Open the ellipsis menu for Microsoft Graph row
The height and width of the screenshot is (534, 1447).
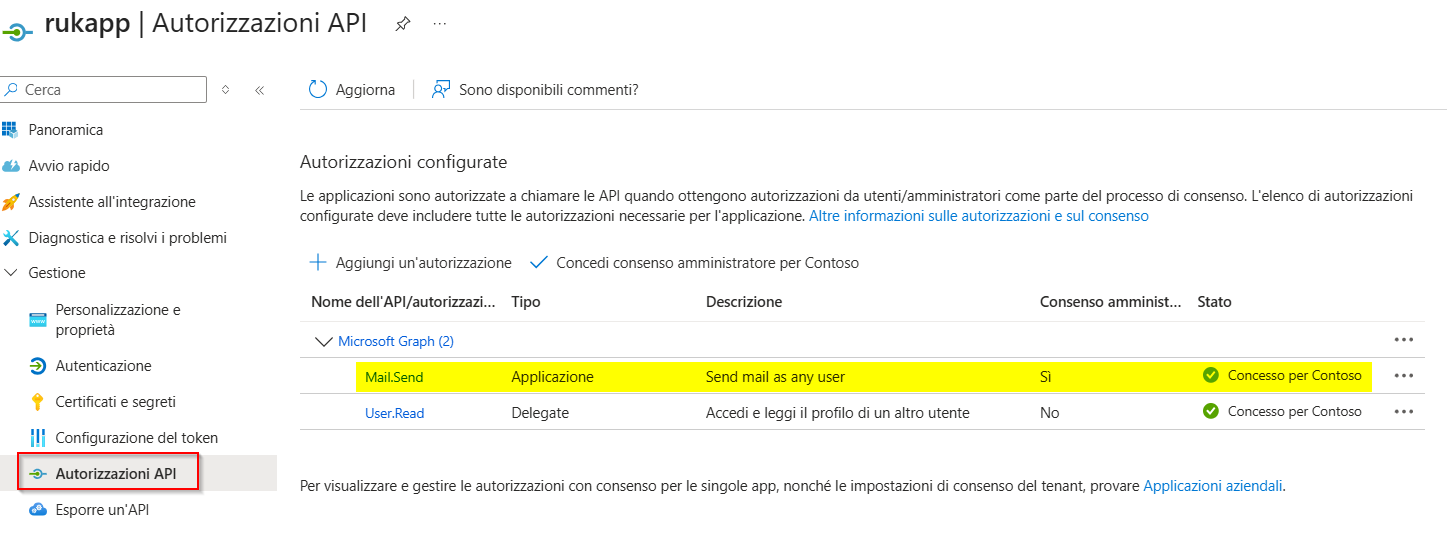1404,340
